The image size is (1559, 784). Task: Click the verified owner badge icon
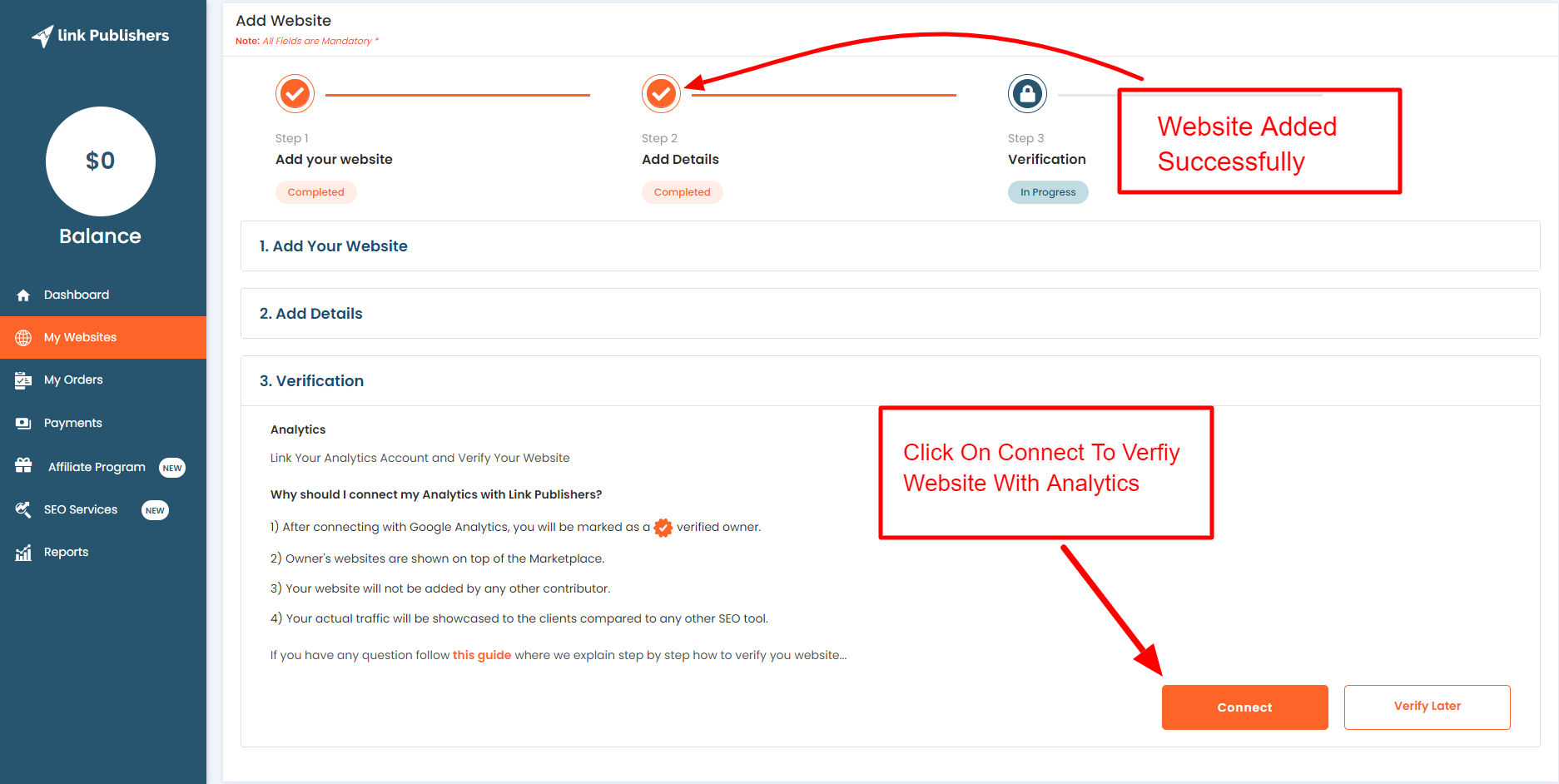point(662,527)
